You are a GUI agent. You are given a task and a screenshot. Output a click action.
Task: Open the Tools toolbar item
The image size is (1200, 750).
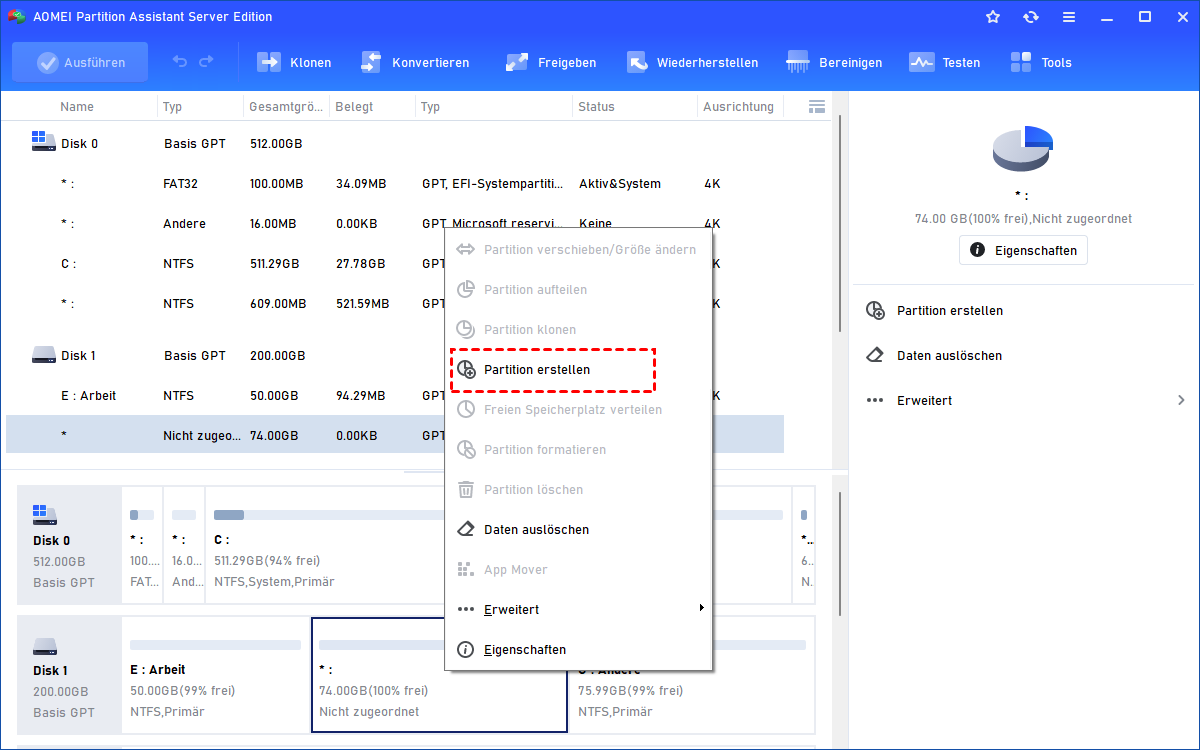[x=1040, y=62]
